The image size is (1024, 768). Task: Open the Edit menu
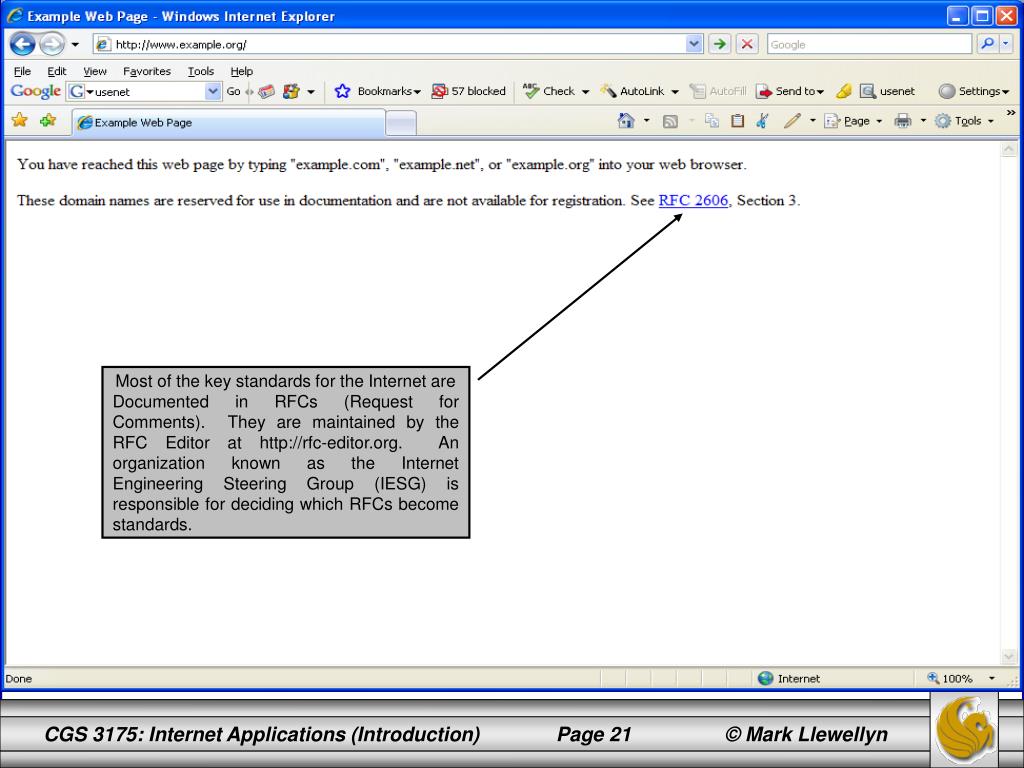point(57,71)
